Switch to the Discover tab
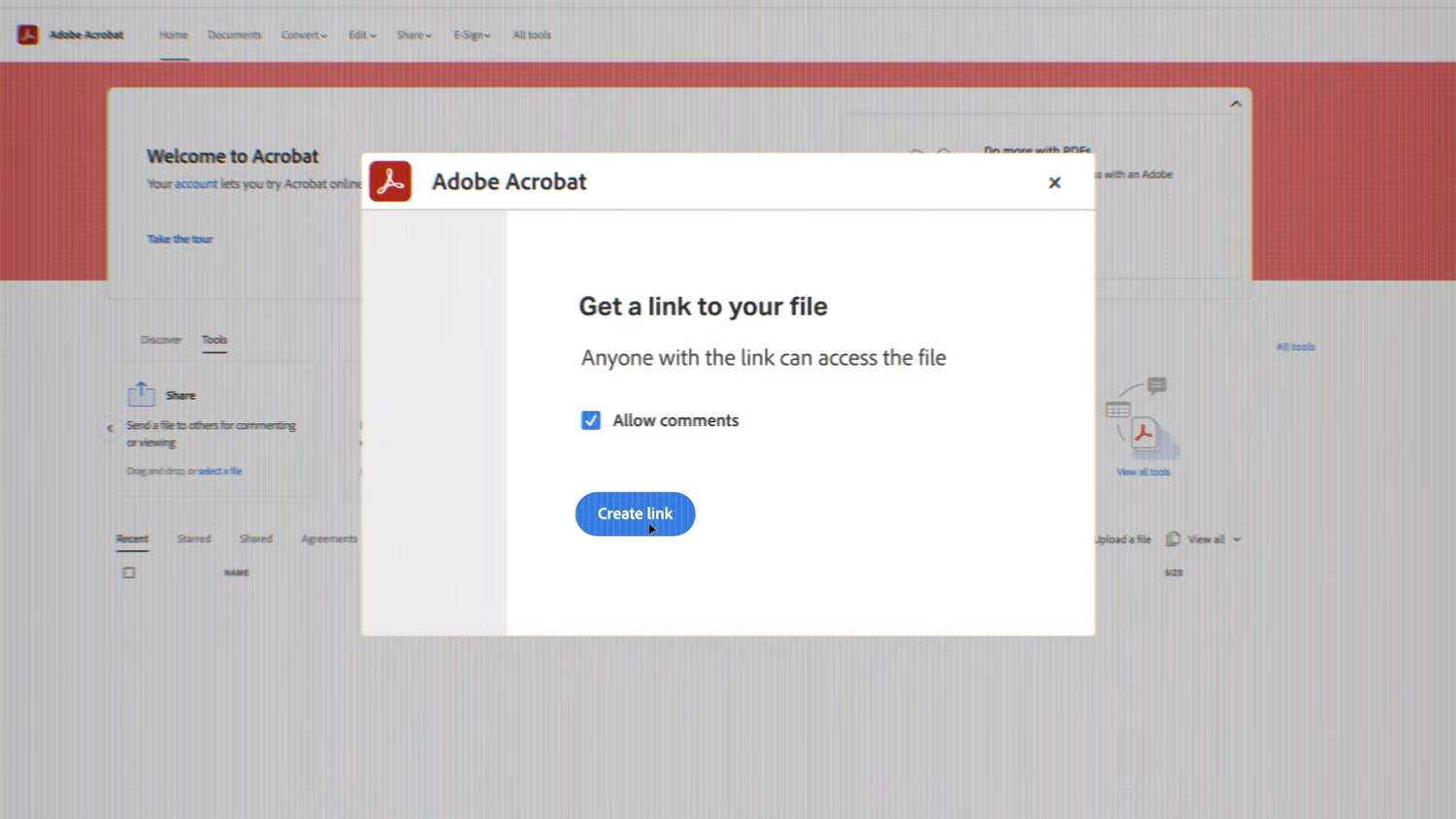The width and height of the screenshot is (1456, 819). pyautogui.click(x=161, y=340)
